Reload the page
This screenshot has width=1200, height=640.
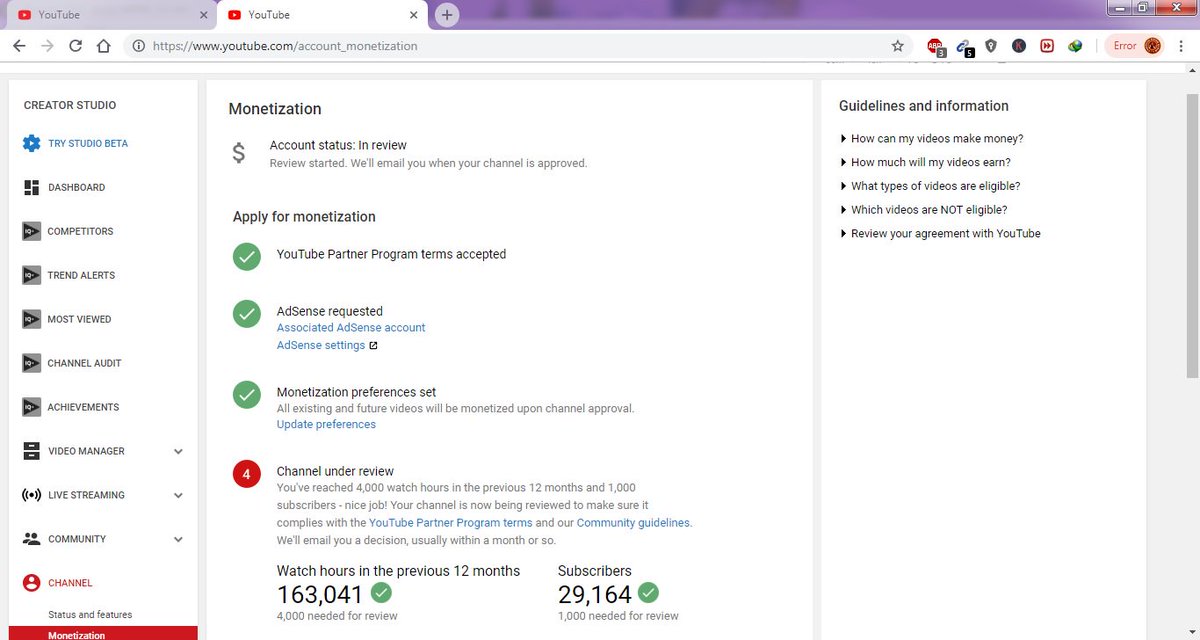75,46
